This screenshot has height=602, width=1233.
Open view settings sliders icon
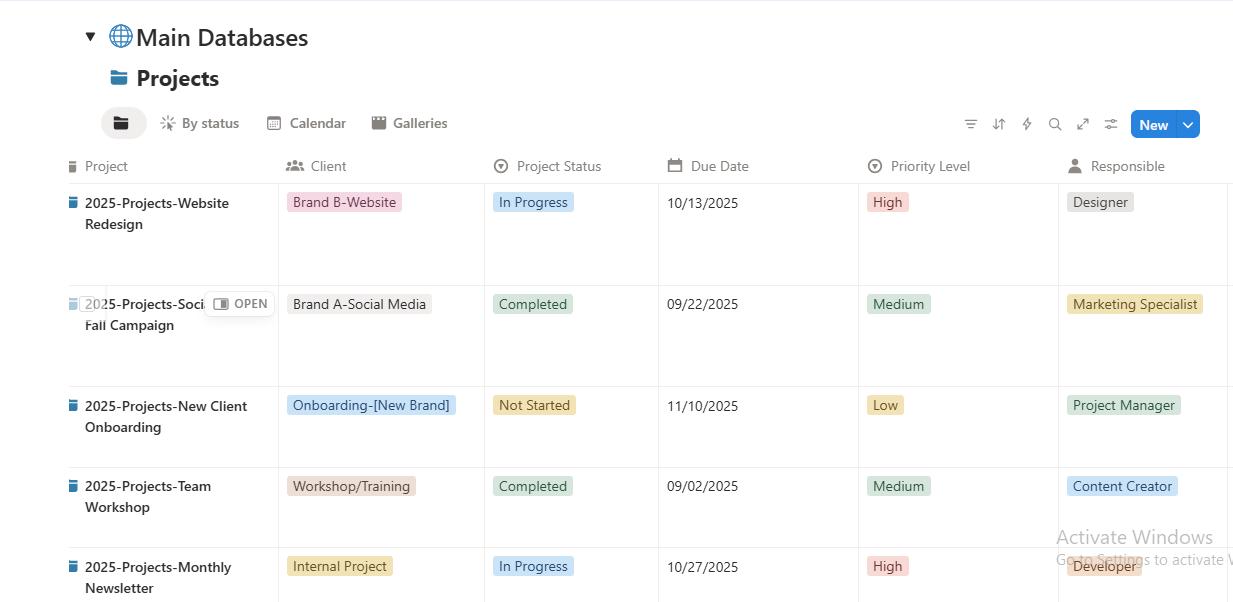click(1110, 124)
